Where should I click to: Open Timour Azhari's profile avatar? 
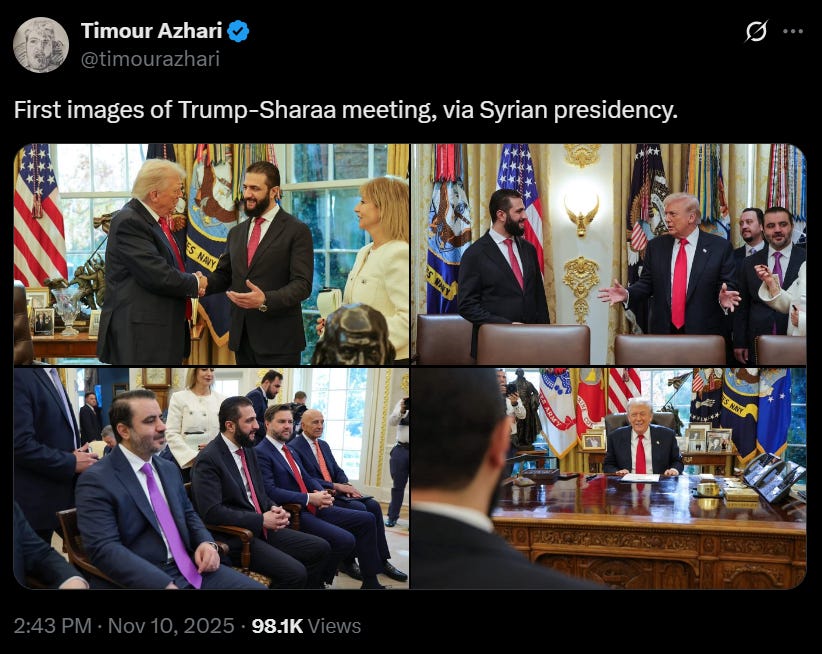41,45
